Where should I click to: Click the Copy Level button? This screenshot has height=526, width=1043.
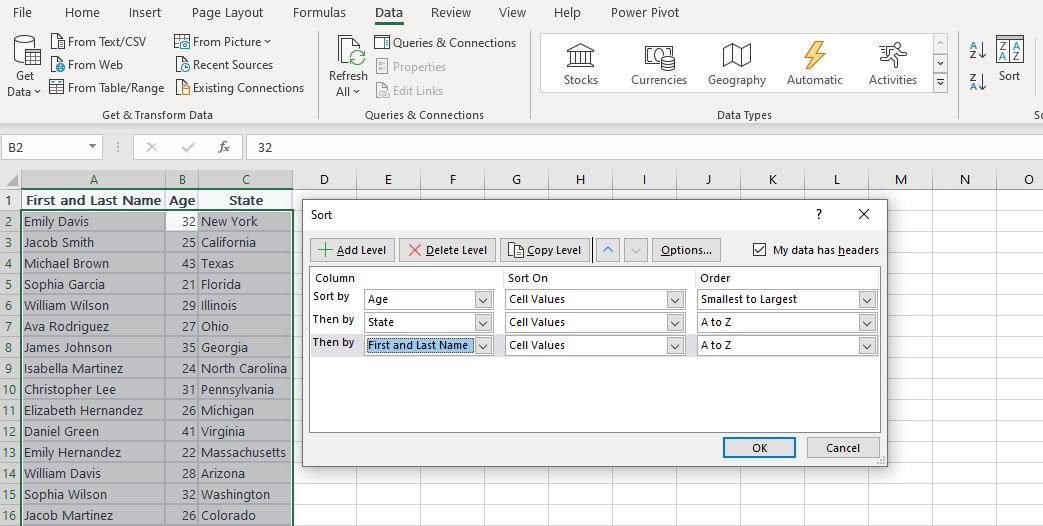pos(545,250)
